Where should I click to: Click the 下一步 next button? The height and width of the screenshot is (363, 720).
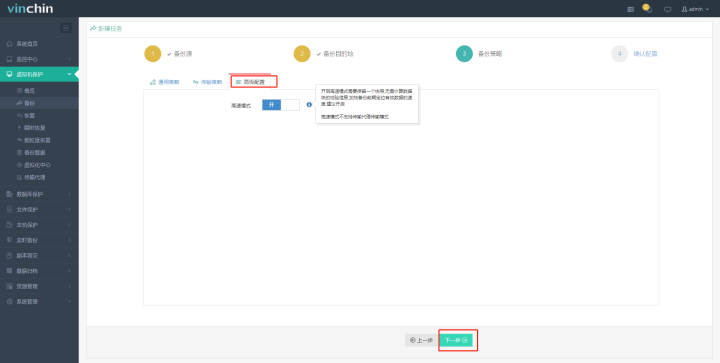pyautogui.click(x=456, y=340)
